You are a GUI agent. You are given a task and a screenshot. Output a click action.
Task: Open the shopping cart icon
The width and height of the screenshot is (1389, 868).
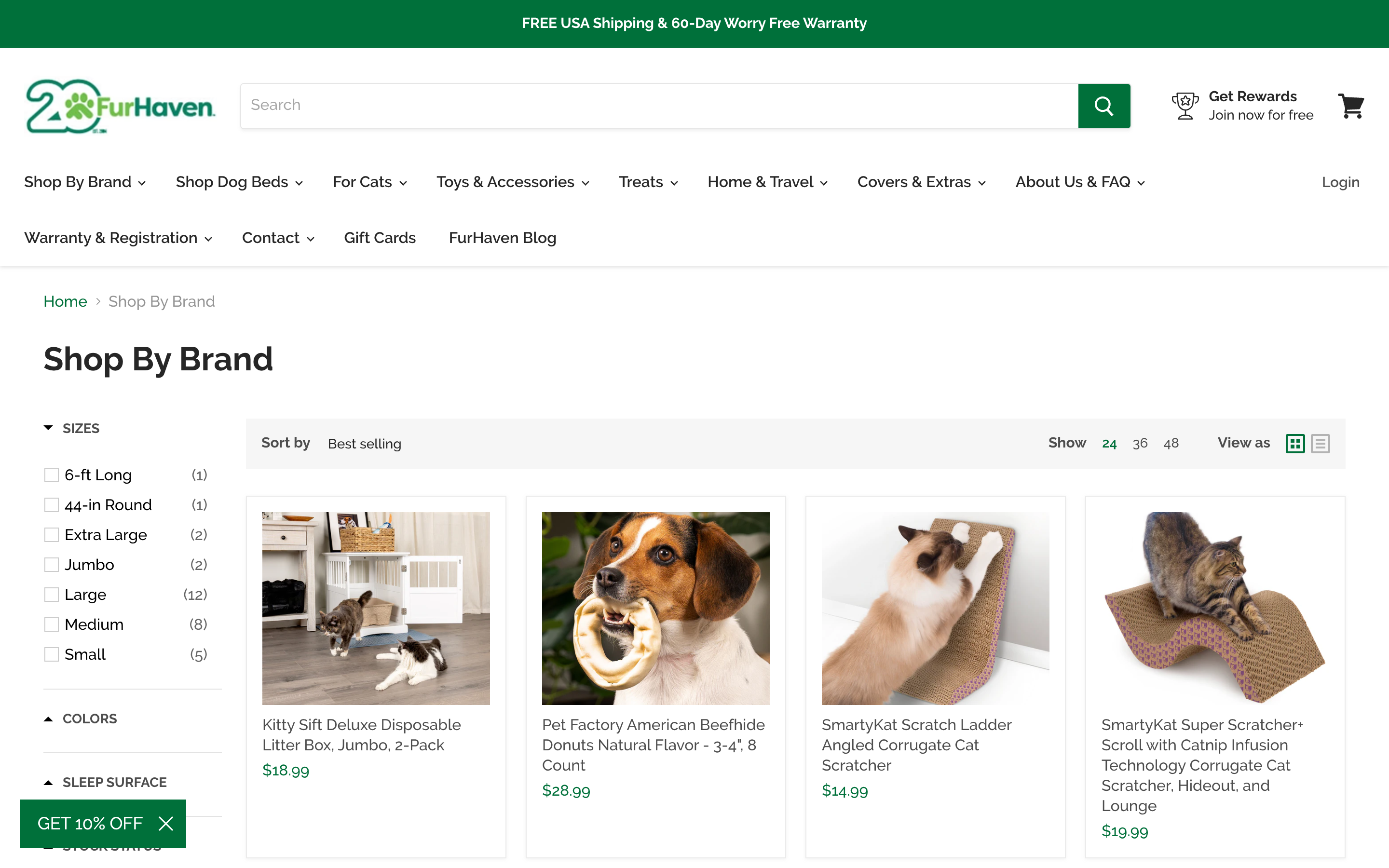click(1351, 106)
